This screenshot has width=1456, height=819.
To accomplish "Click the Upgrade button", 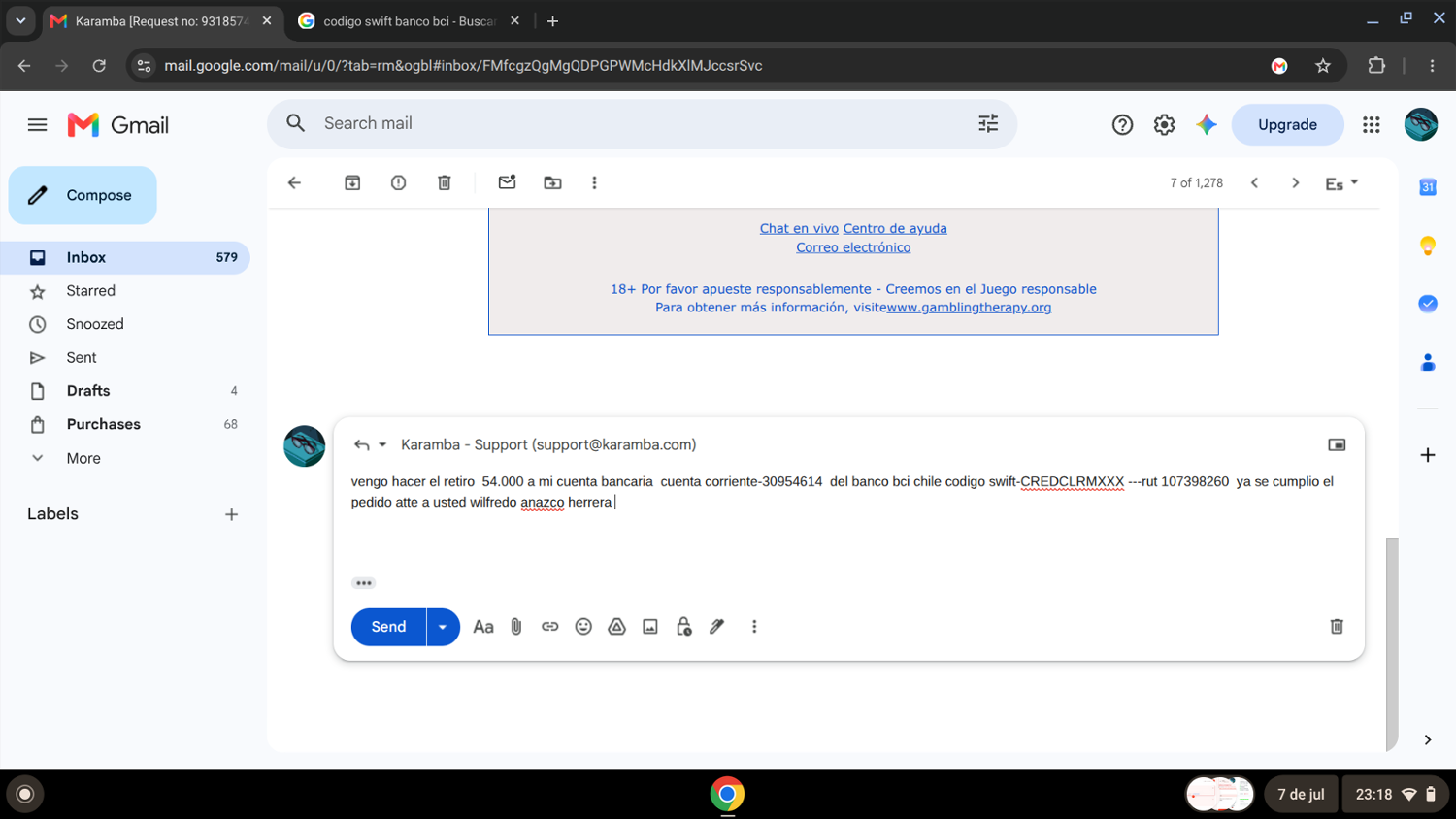I will pyautogui.click(x=1287, y=124).
